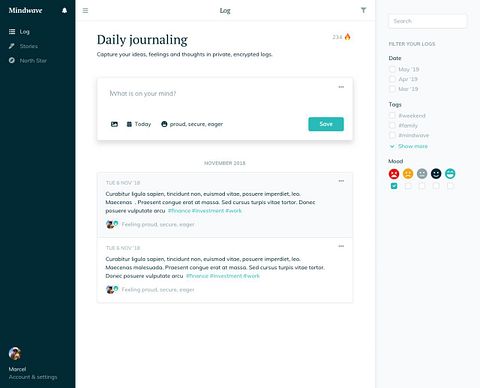
Task: Click the add image icon in composer
Action: coord(114,124)
